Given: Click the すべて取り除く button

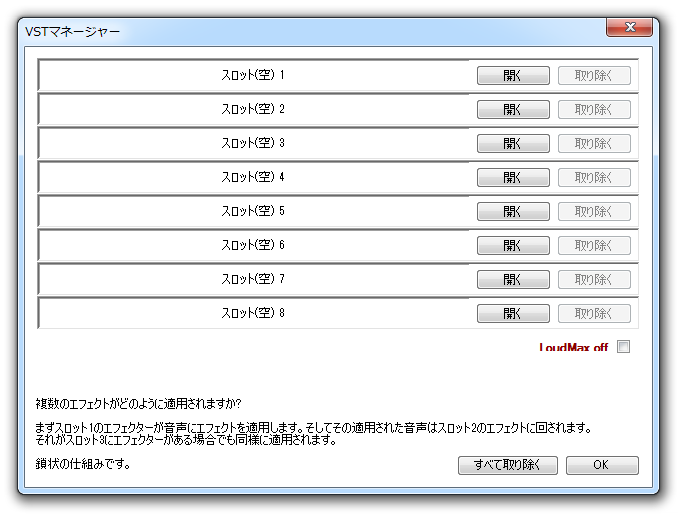Looking at the screenshot, I should pos(508,465).
